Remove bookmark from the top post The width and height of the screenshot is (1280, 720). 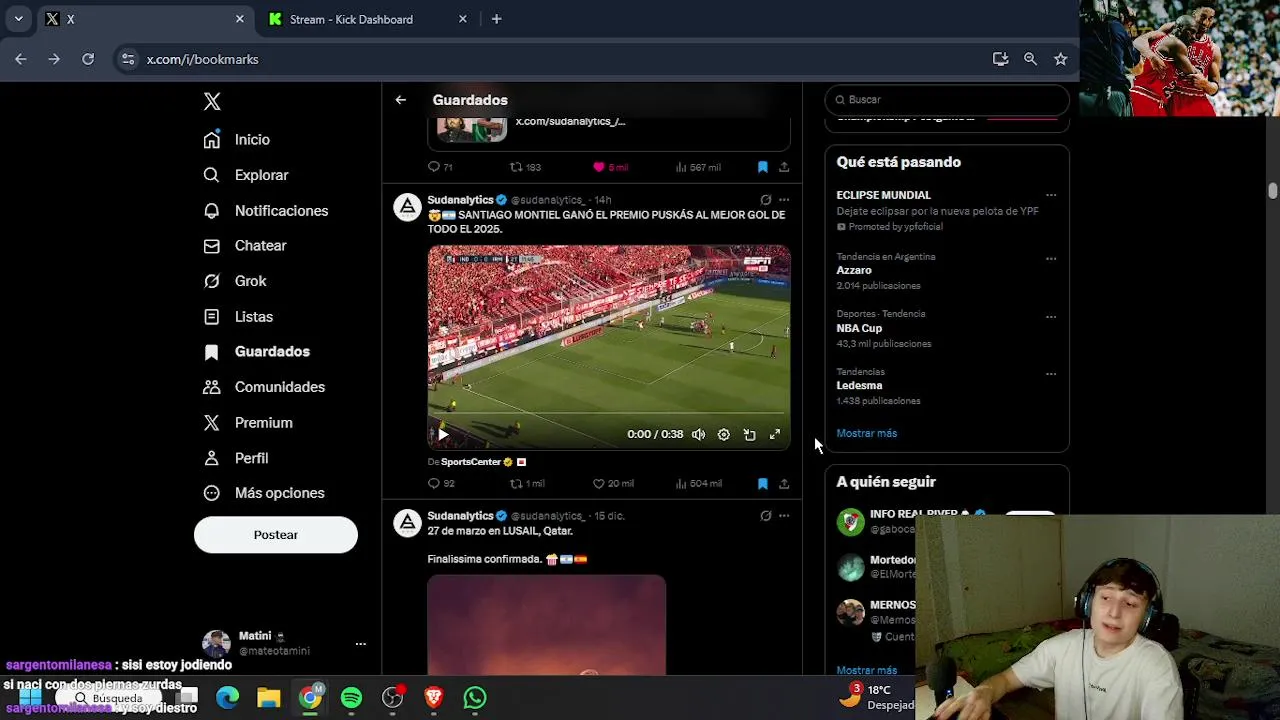(762, 167)
